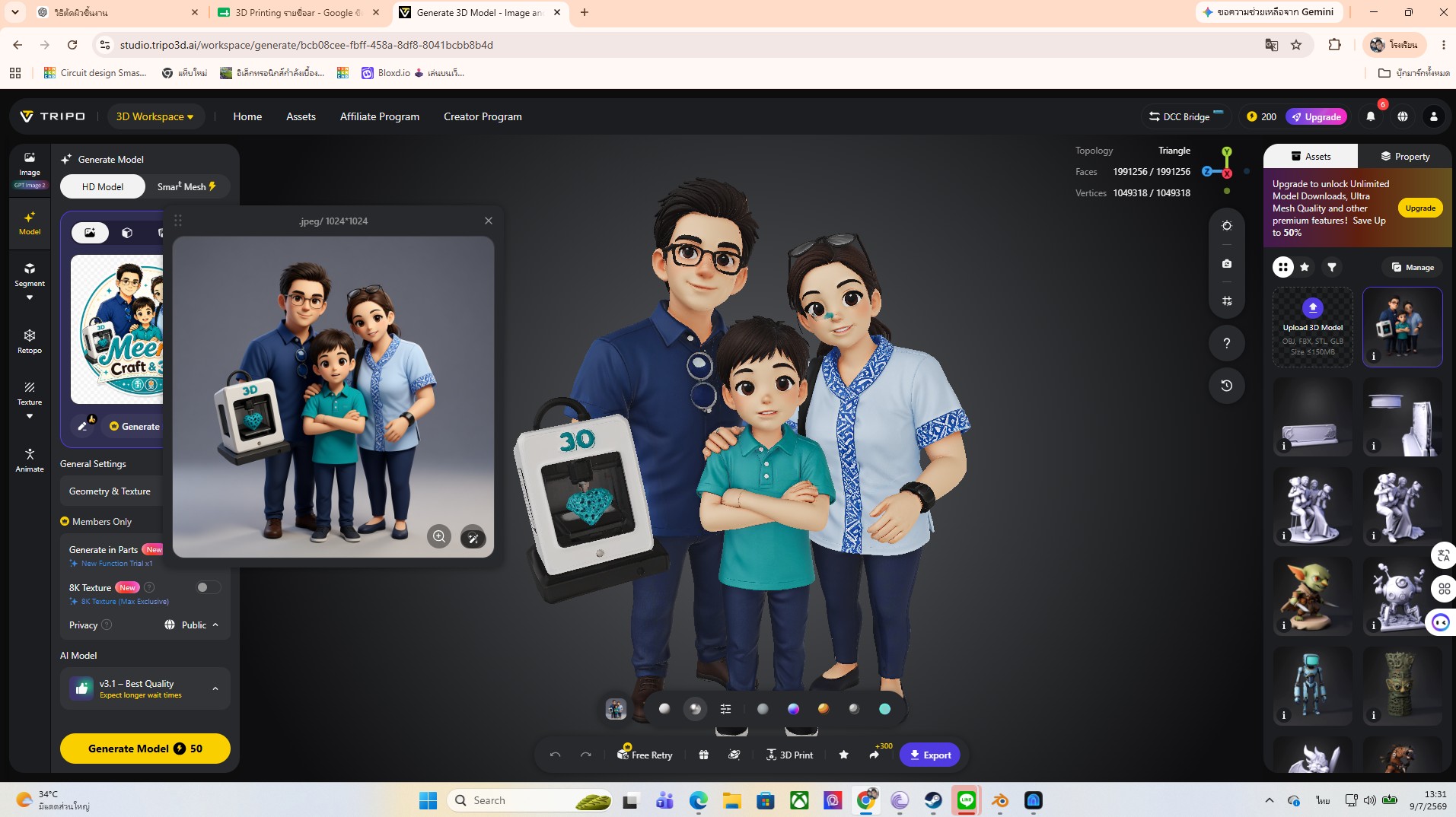
Task: Switch to the Assets panel tab
Action: tap(1311, 156)
